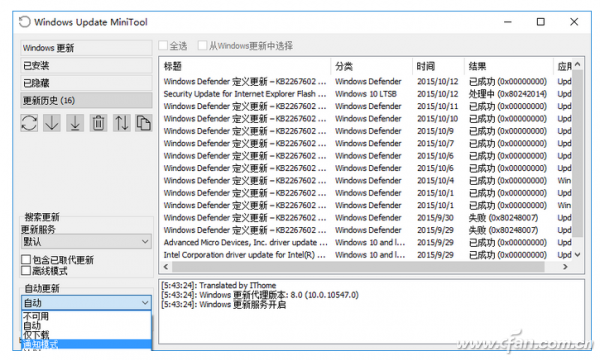This screenshot has width=600, height=360.
Task: Open the 已隐藏 hidden tab
Action: coord(86,83)
